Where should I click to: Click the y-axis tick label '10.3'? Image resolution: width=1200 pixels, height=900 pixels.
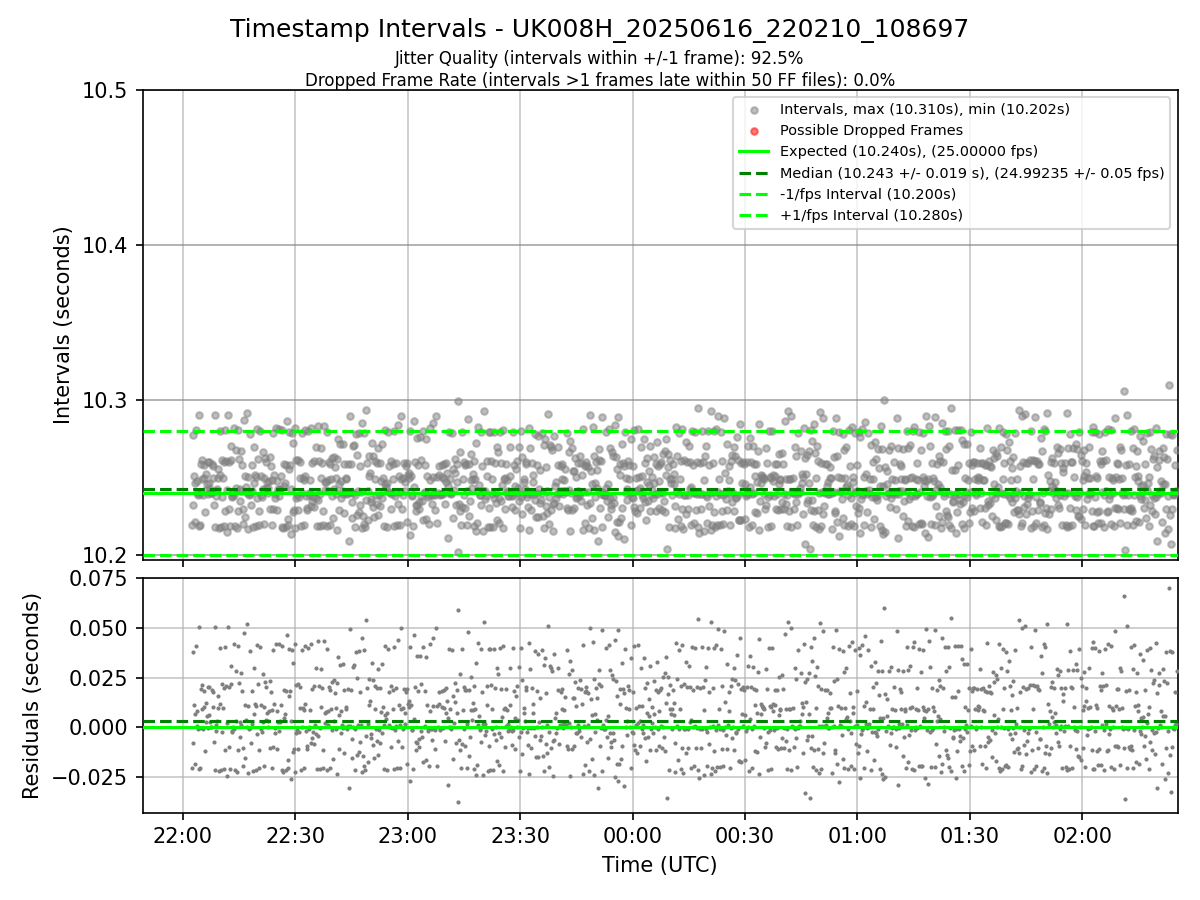105,401
